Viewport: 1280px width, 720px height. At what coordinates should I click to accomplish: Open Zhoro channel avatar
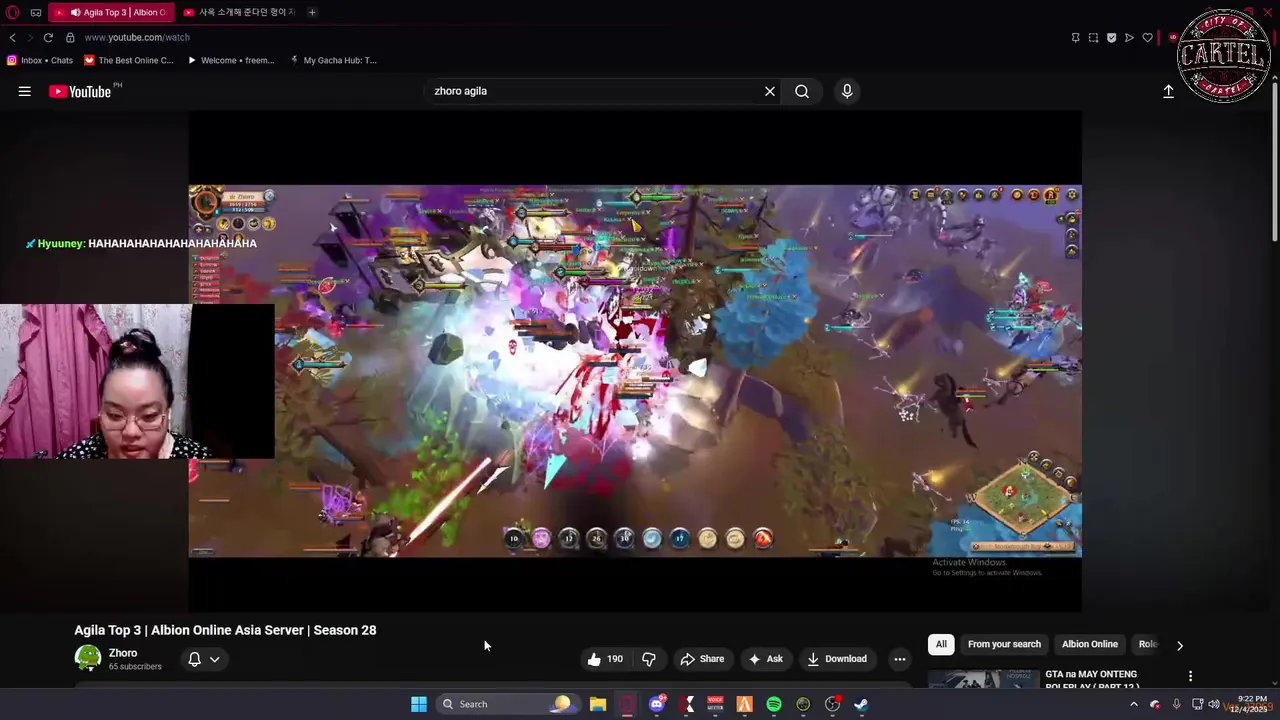click(x=88, y=657)
